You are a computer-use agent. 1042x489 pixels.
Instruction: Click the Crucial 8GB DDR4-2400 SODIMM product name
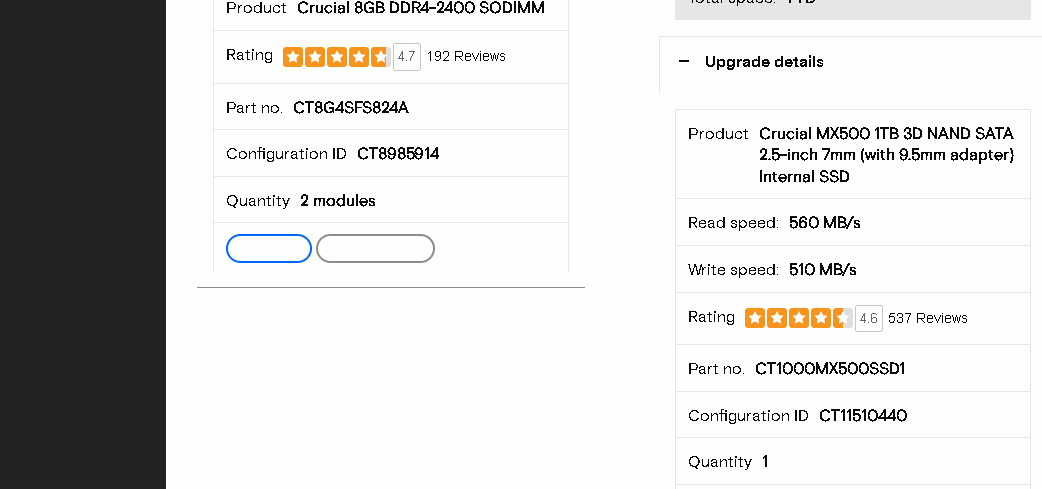point(421,8)
